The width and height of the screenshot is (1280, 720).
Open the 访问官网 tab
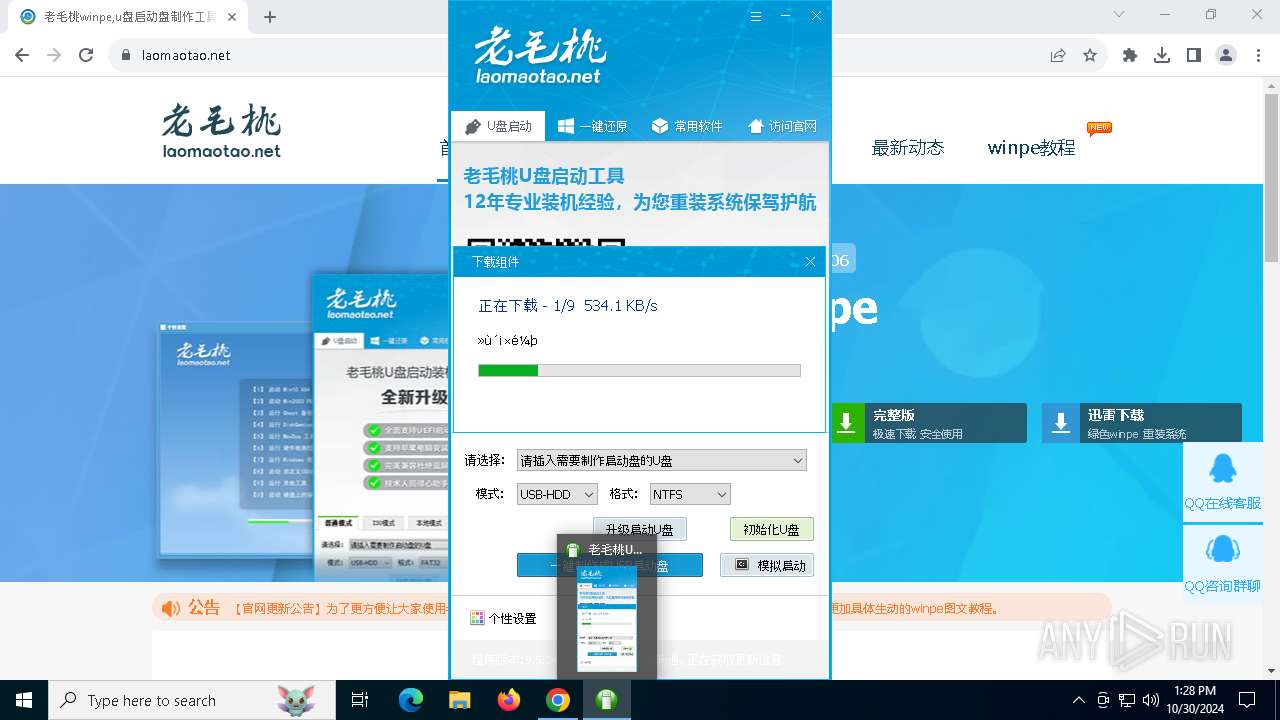[x=782, y=126]
